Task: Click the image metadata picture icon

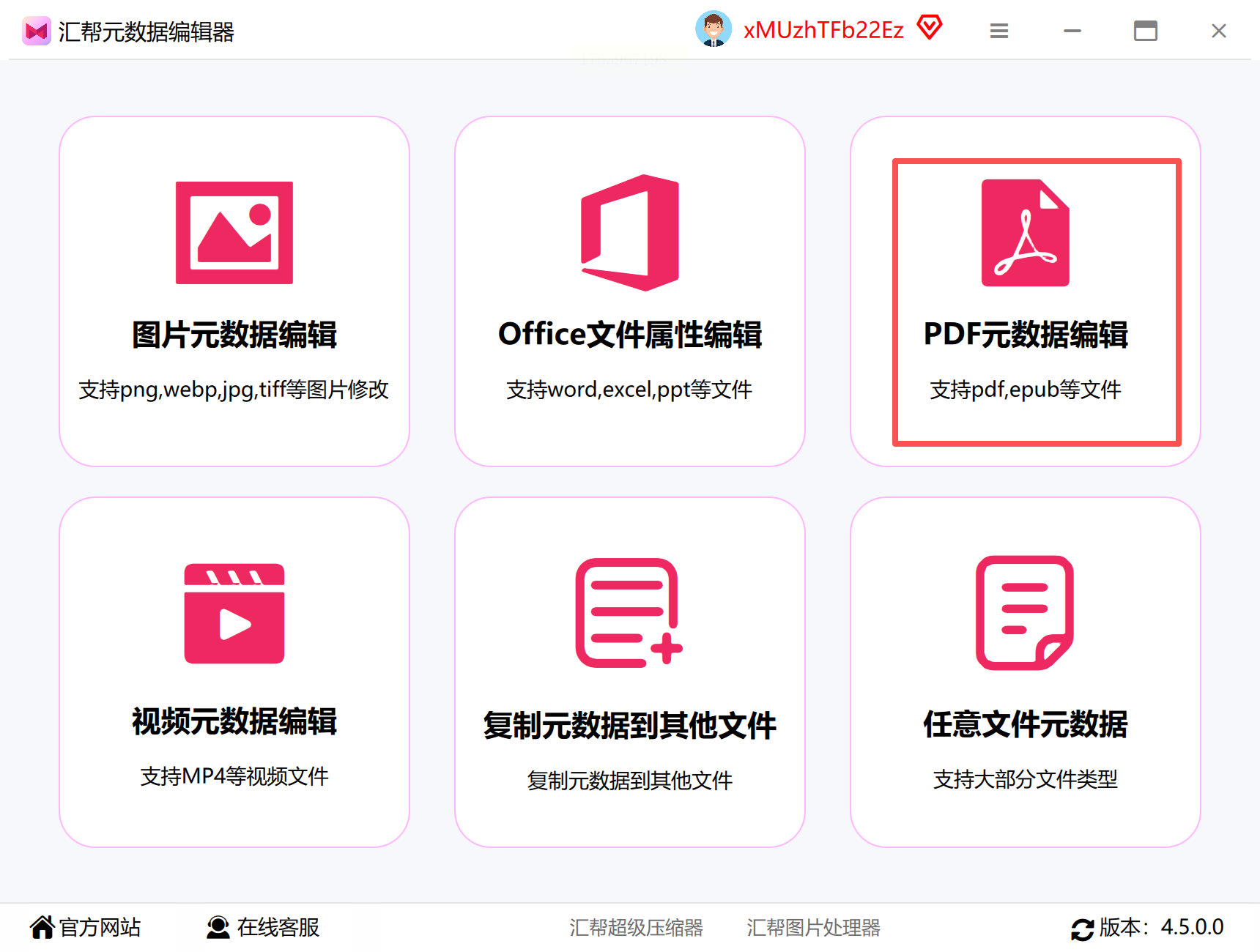Action: (234, 233)
